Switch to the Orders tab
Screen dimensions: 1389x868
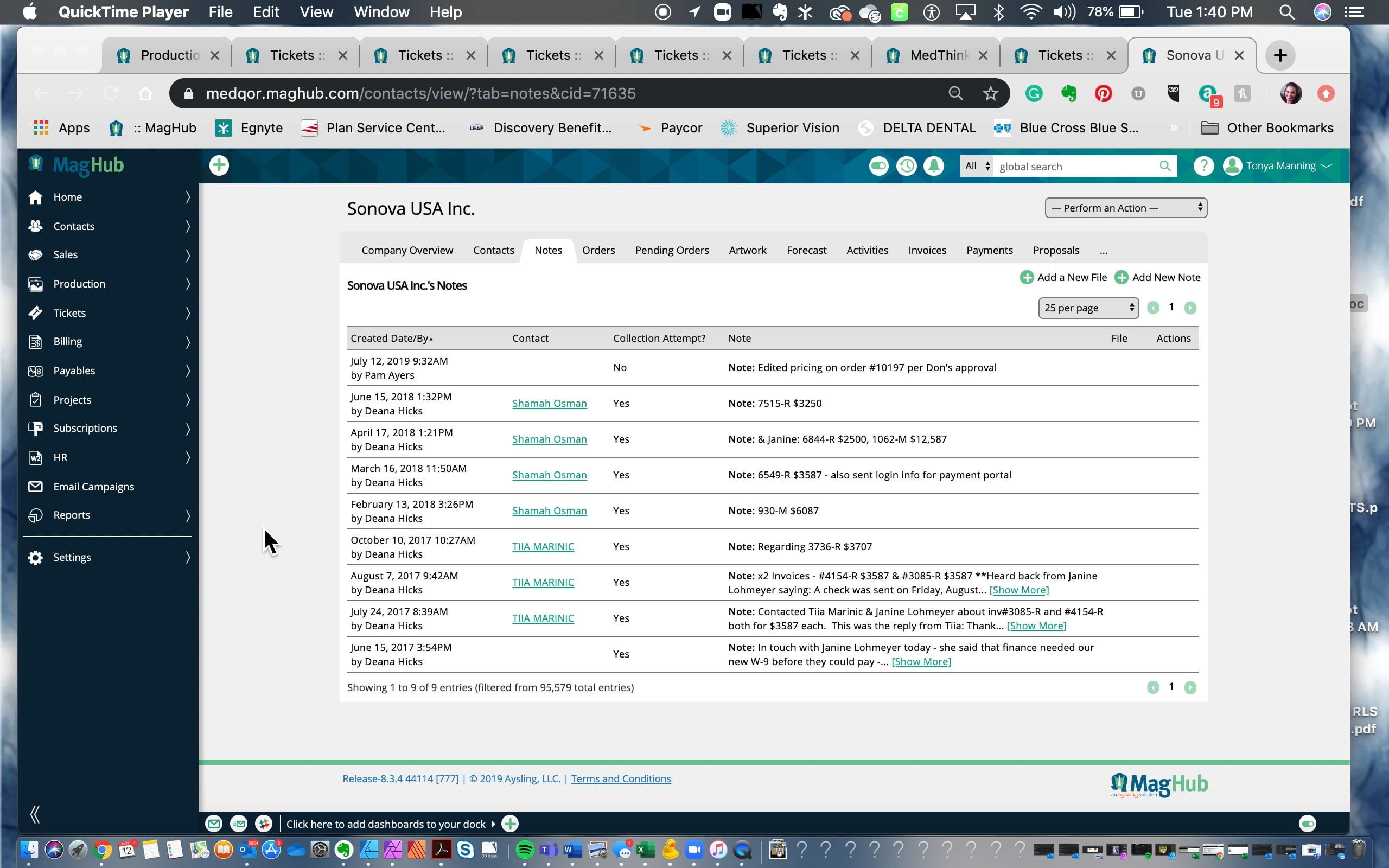[598, 250]
